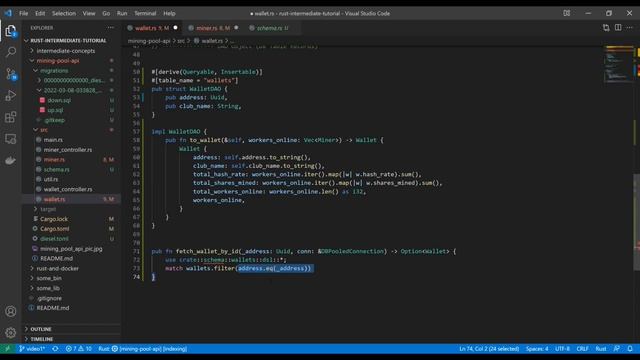Switch to schema.rs editor tab

[x=271, y=28]
